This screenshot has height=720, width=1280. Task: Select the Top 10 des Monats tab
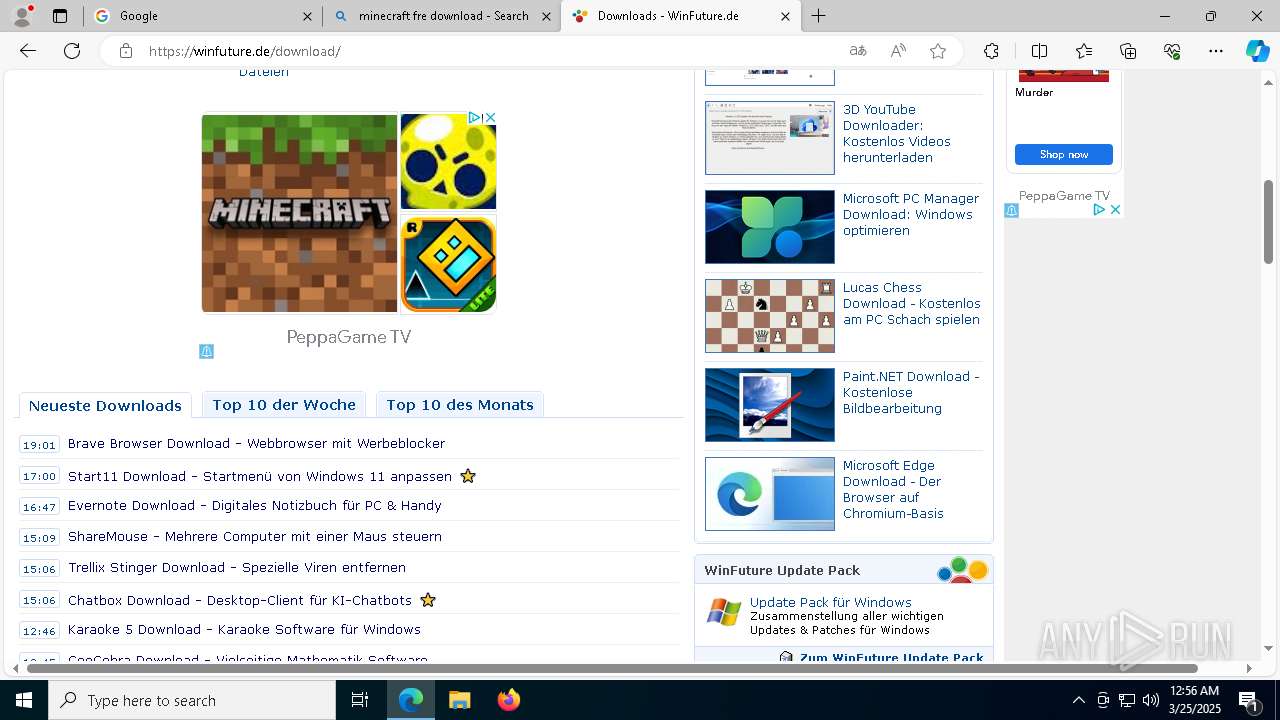point(460,404)
